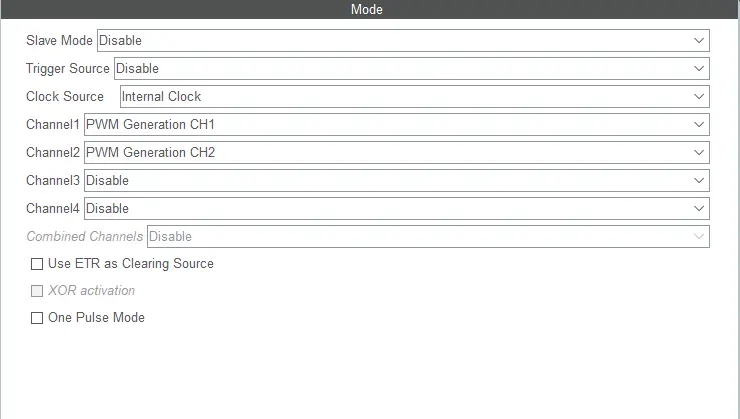Viewport: 740px width, 419px height.
Task: Open the Channel4 dropdown list
Action: [x=395, y=209]
